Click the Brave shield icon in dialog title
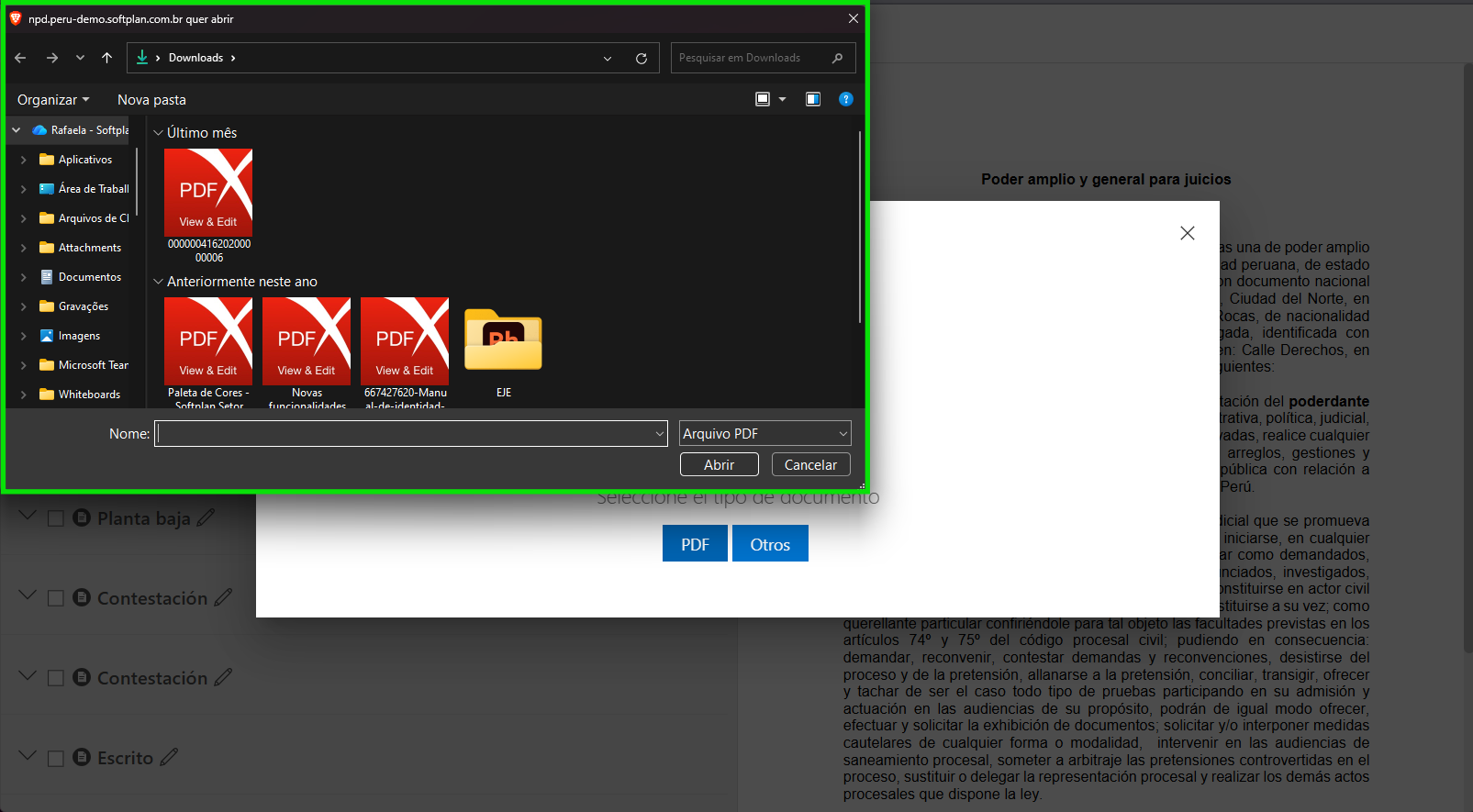The height and width of the screenshot is (812, 1473). (16, 18)
